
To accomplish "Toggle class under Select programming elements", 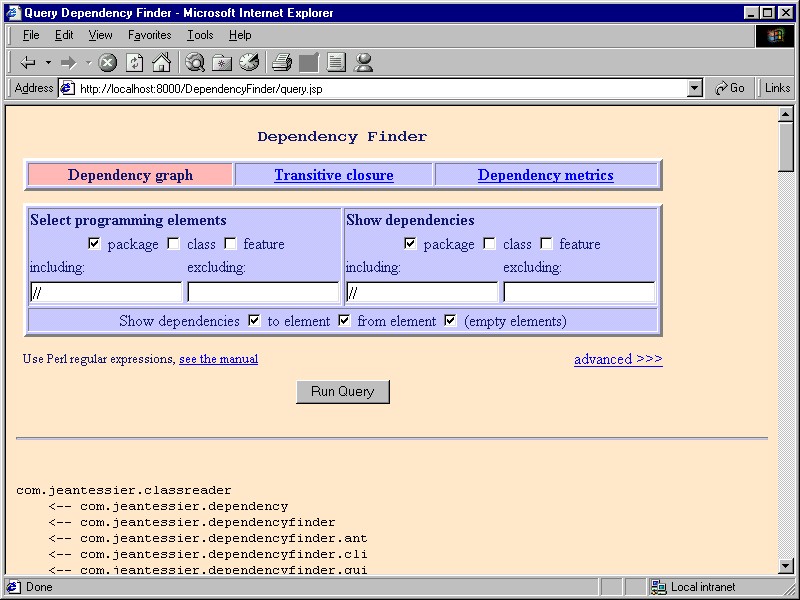I will click(174, 243).
